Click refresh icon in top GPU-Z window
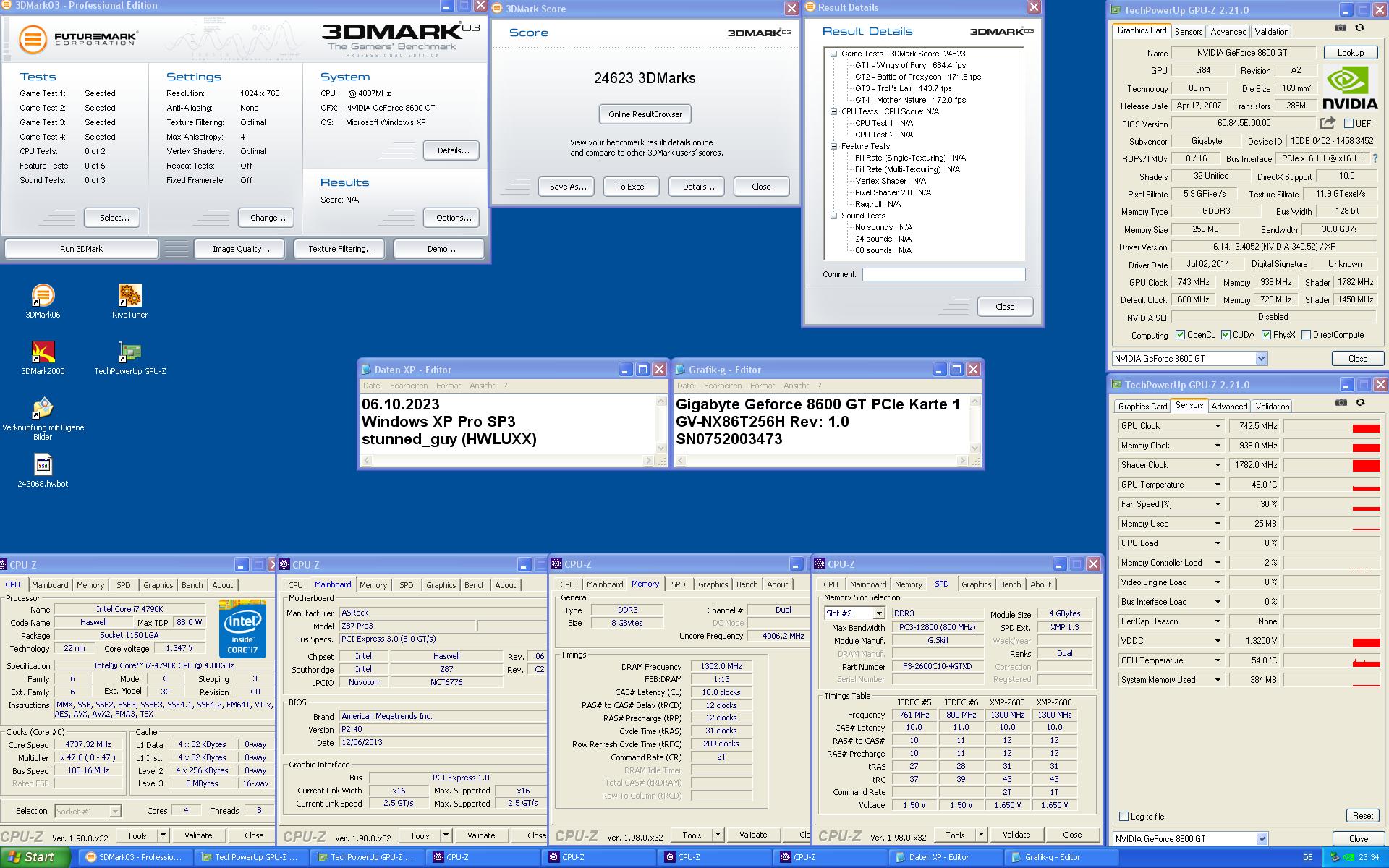 [1360, 28]
